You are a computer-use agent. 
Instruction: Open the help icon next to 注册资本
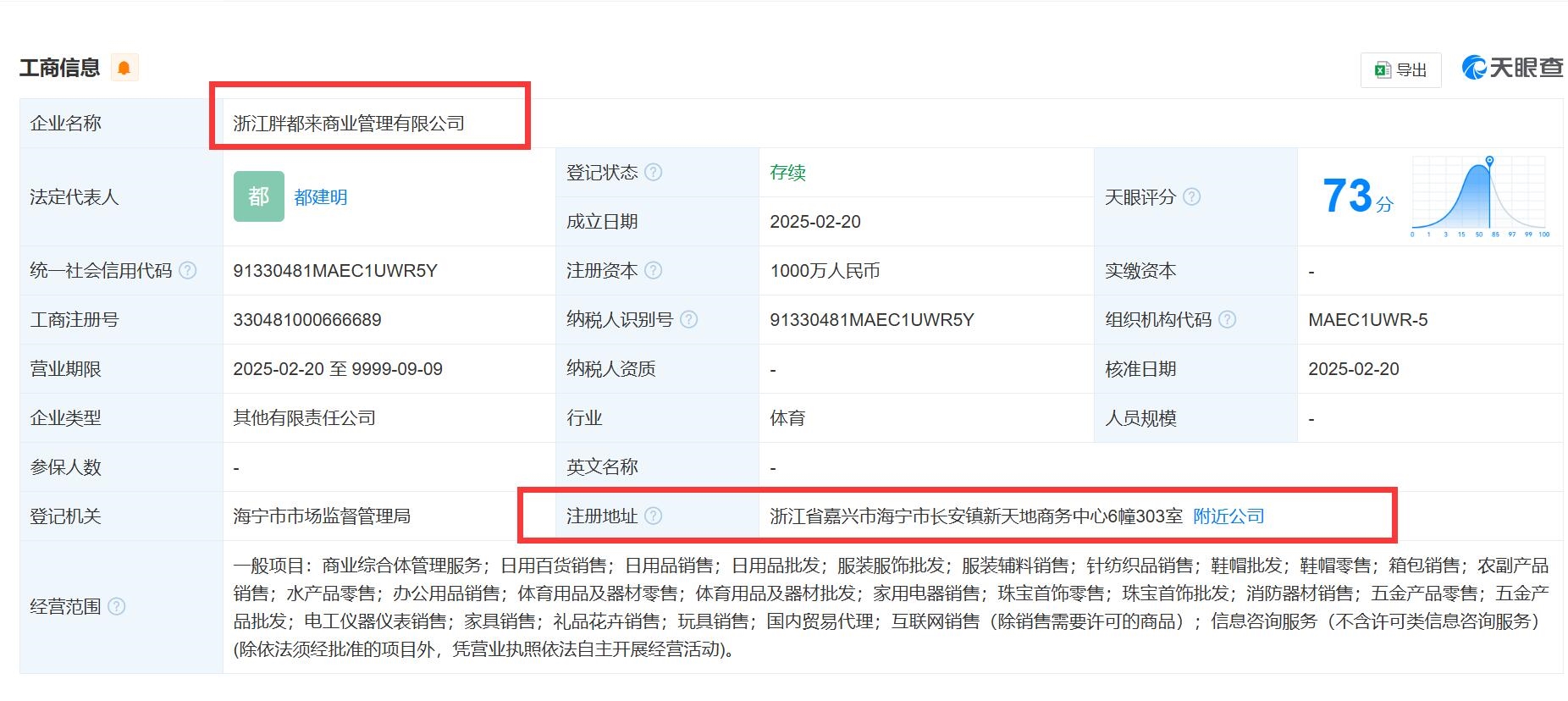click(654, 270)
